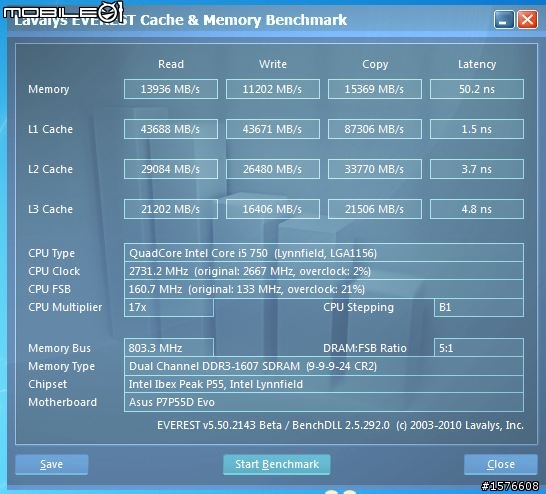Select L2 Cache write value 26480 MB/s
This screenshot has height=494, width=546.
pyautogui.click(x=273, y=169)
